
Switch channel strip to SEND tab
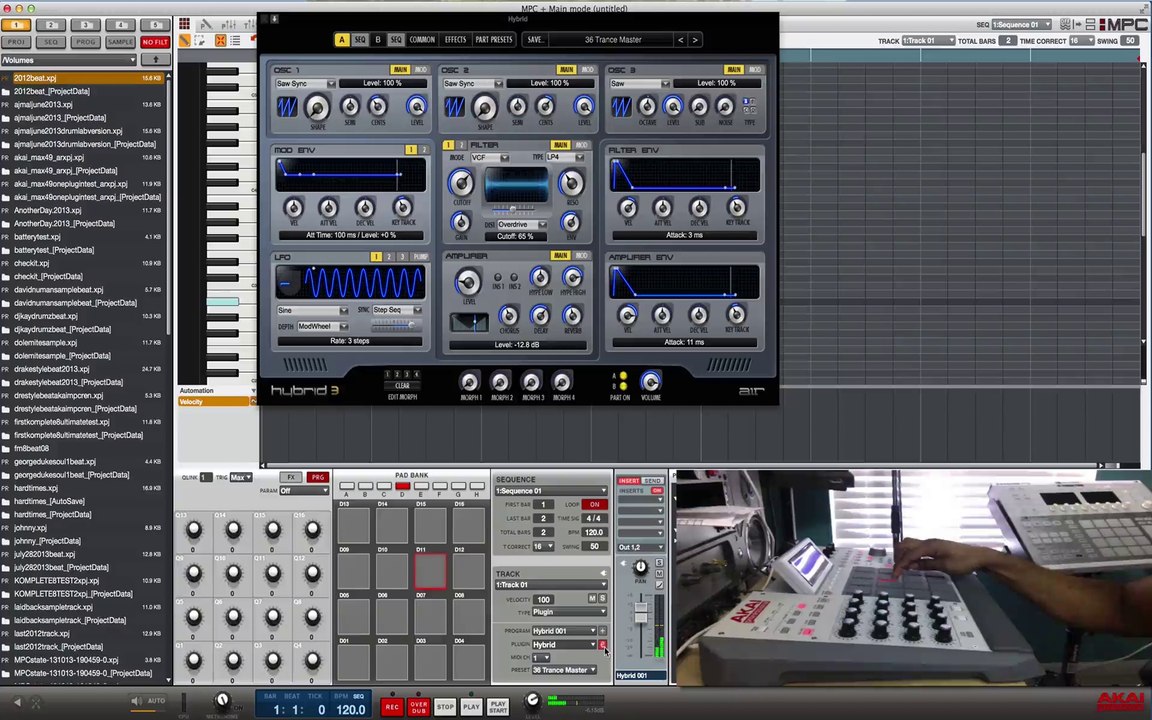point(652,480)
